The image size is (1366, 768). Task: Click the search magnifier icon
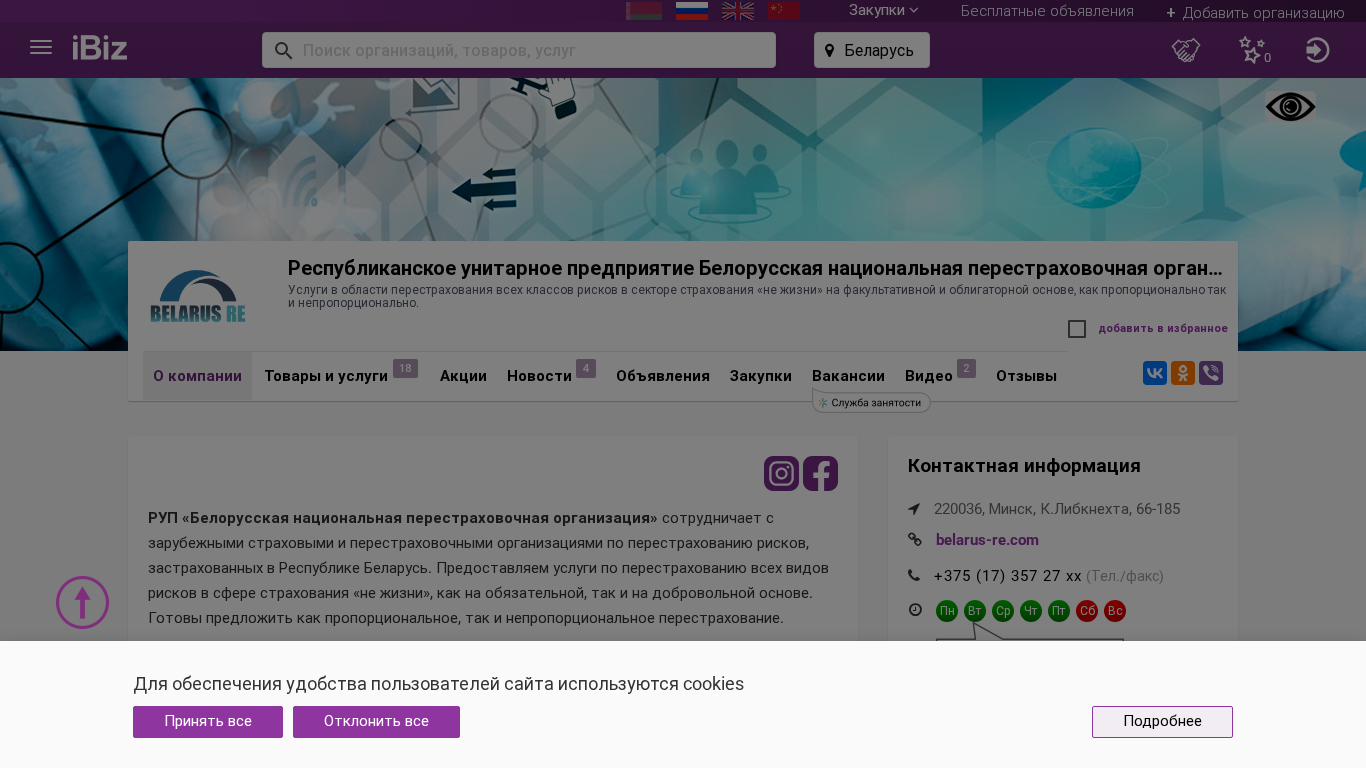pos(283,50)
